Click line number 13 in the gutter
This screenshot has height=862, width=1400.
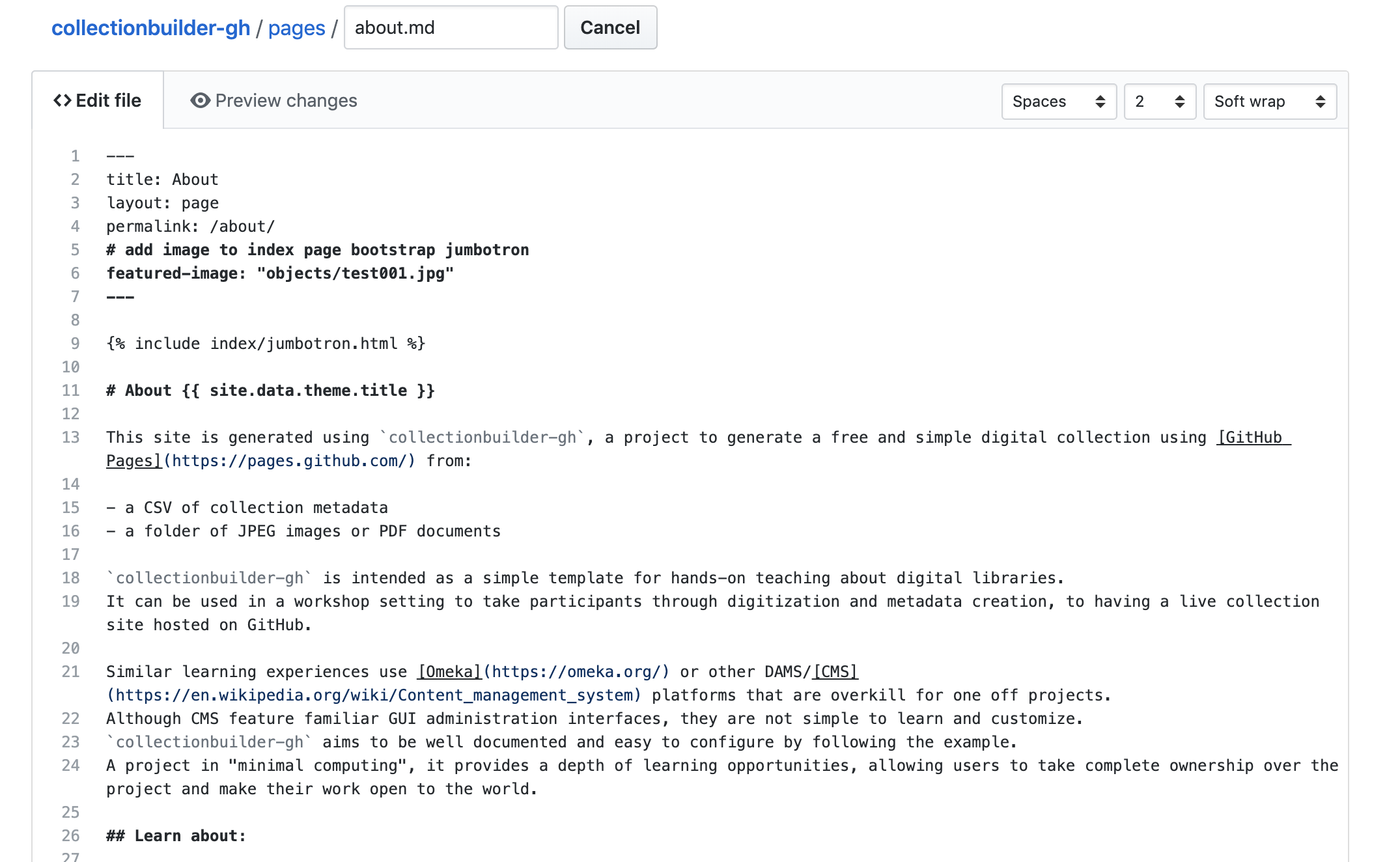70,438
